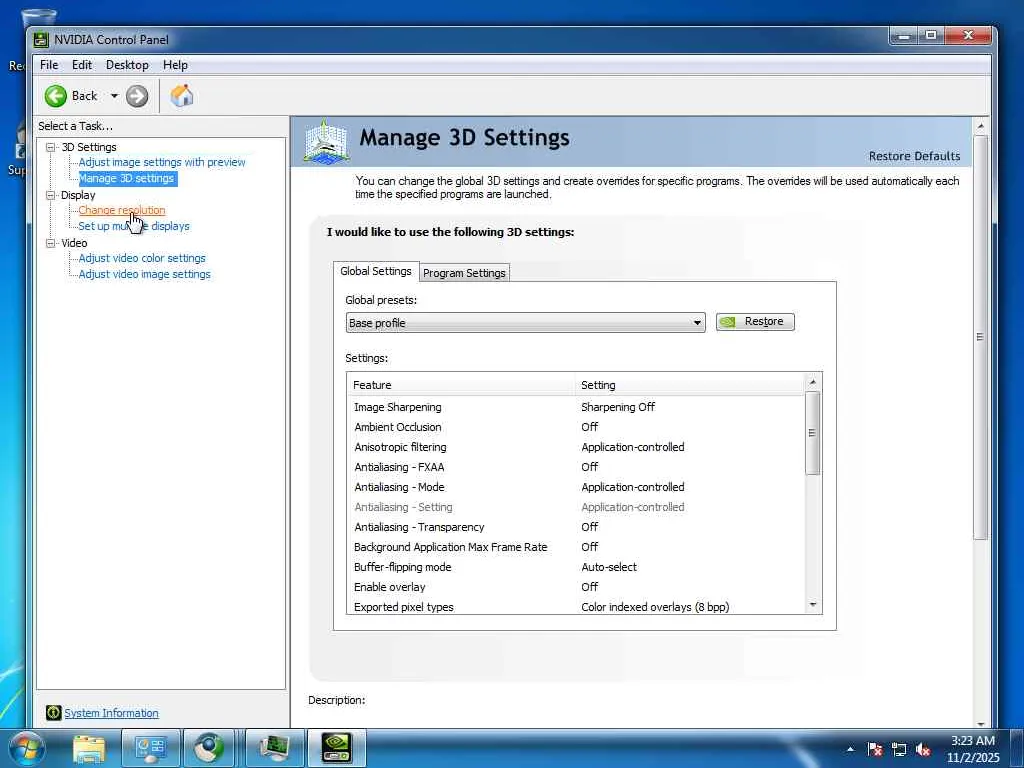Show hidden system tray icons arrow

[x=850, y=749]
